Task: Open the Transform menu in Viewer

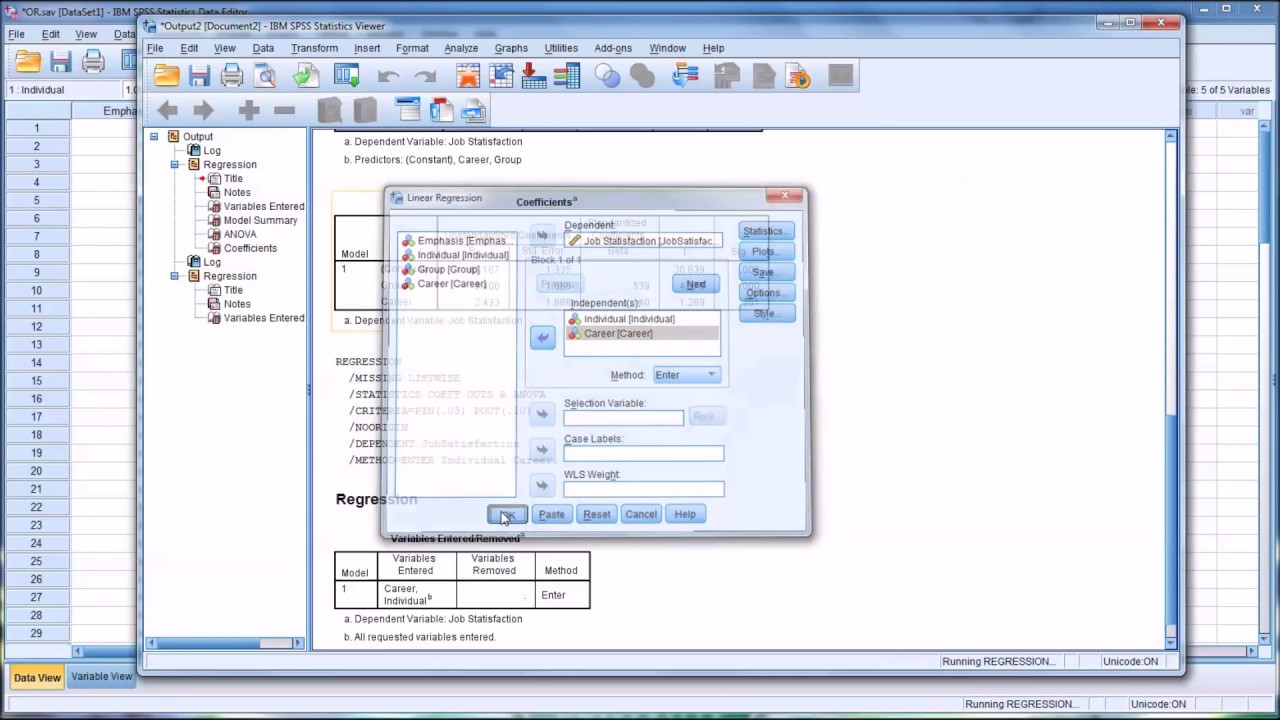Action: tap(314, 48)
